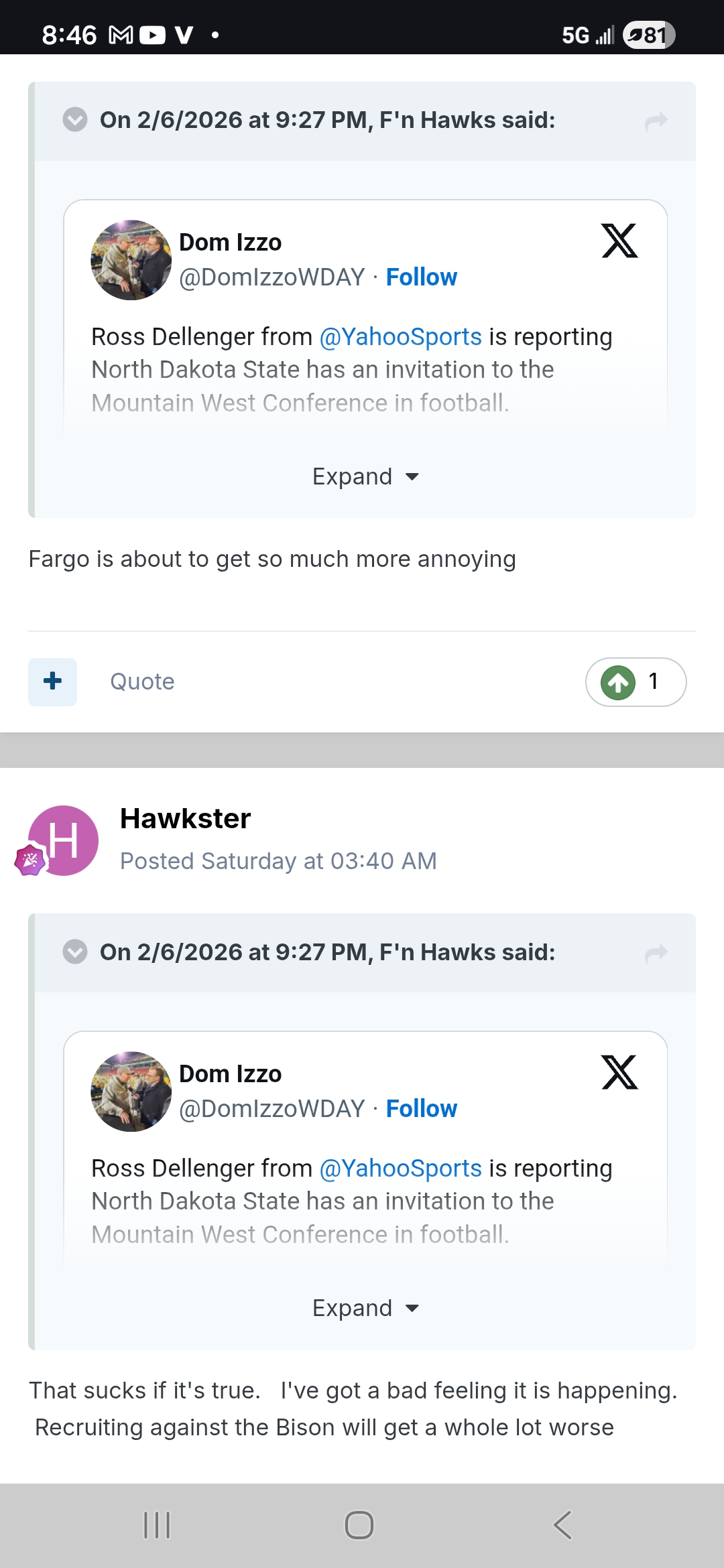724x1568 pixels.
Task: Expand the second embedded tweet
Action: tap(364, 1307)
